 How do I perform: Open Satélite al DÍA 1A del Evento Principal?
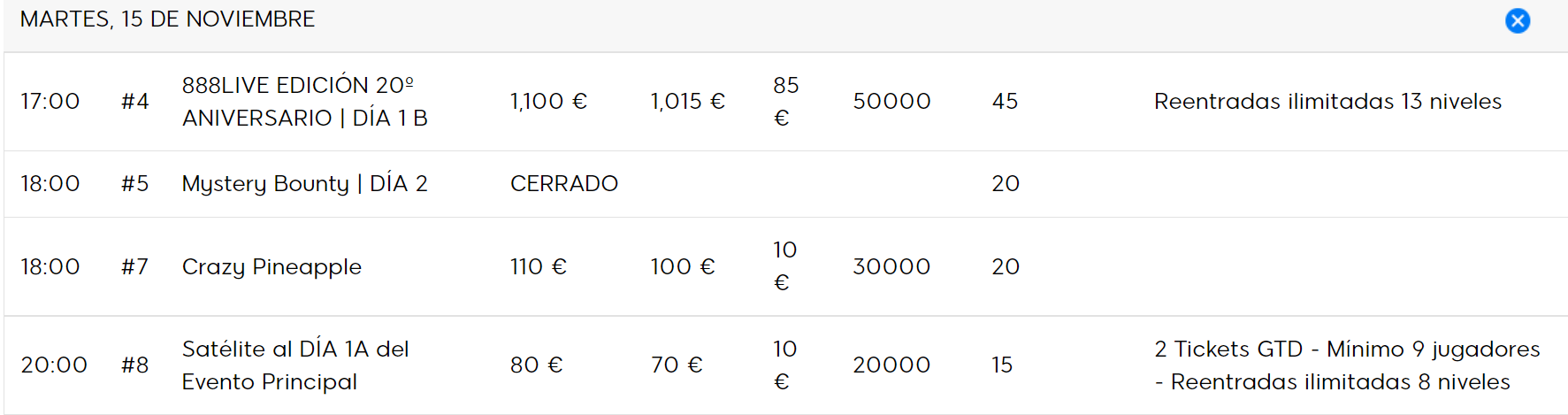[x=295, y=365]
